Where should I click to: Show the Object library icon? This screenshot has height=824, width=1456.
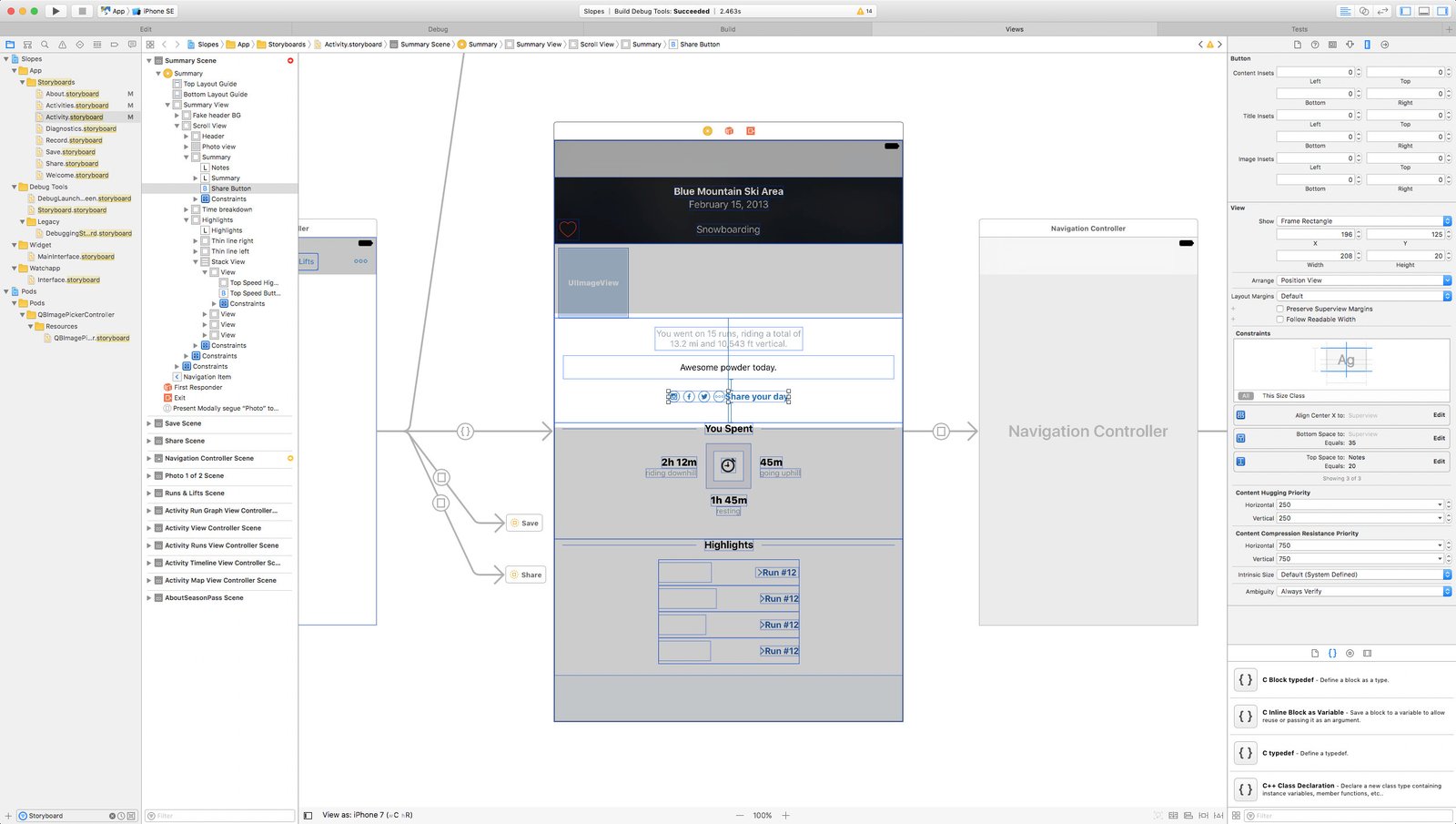[x=1350, y=653]
